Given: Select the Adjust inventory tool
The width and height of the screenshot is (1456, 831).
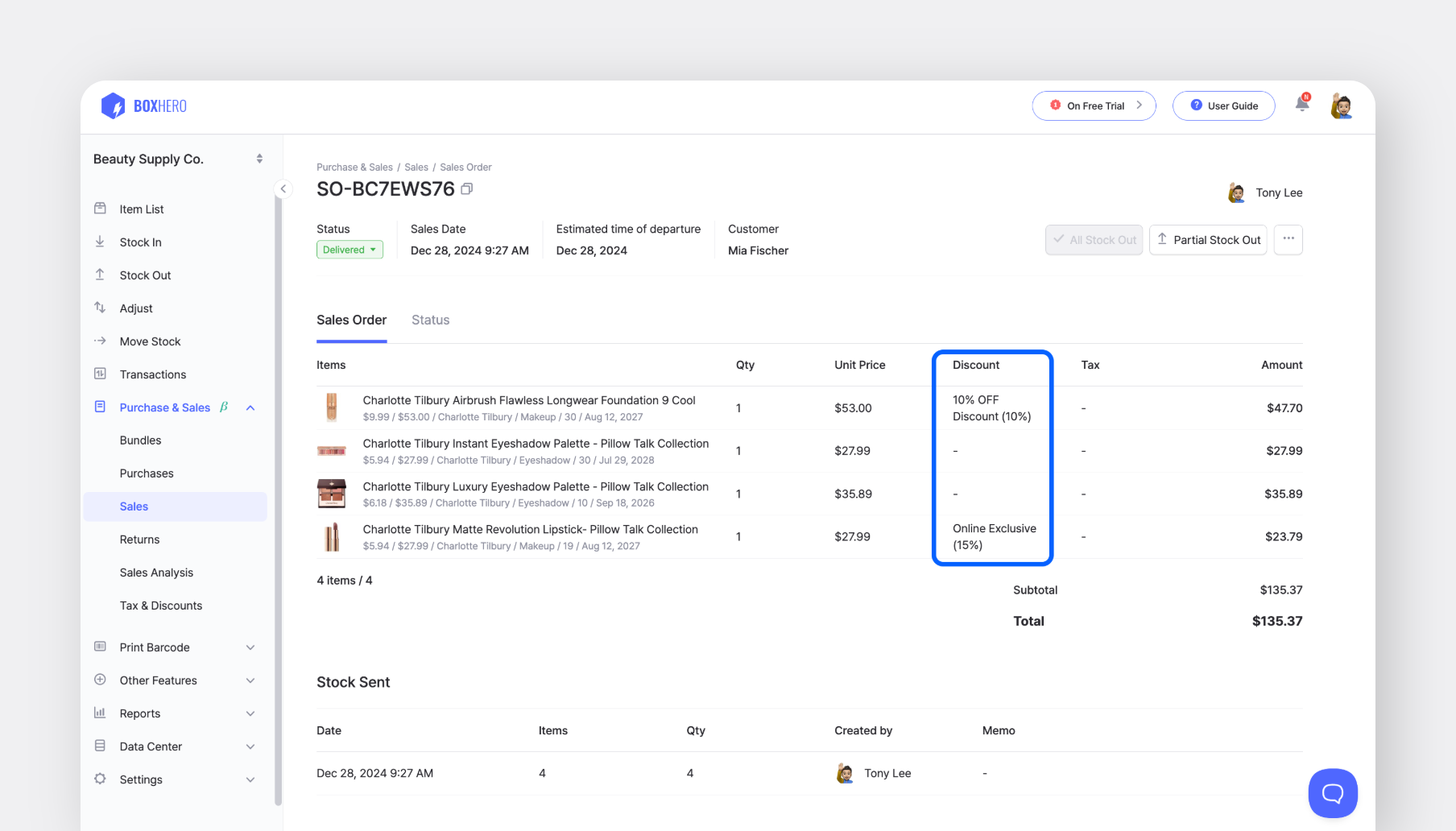Looking at the screenshot, I should click(x=135, y=308).
